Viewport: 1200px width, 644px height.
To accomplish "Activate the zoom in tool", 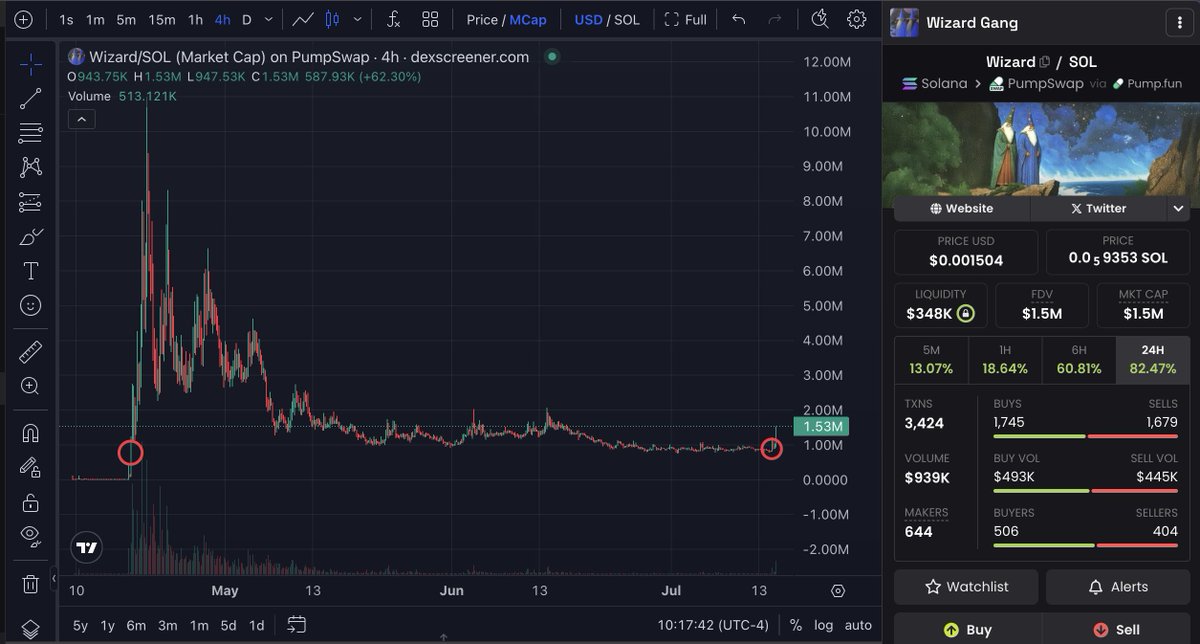I will point(31,386).
